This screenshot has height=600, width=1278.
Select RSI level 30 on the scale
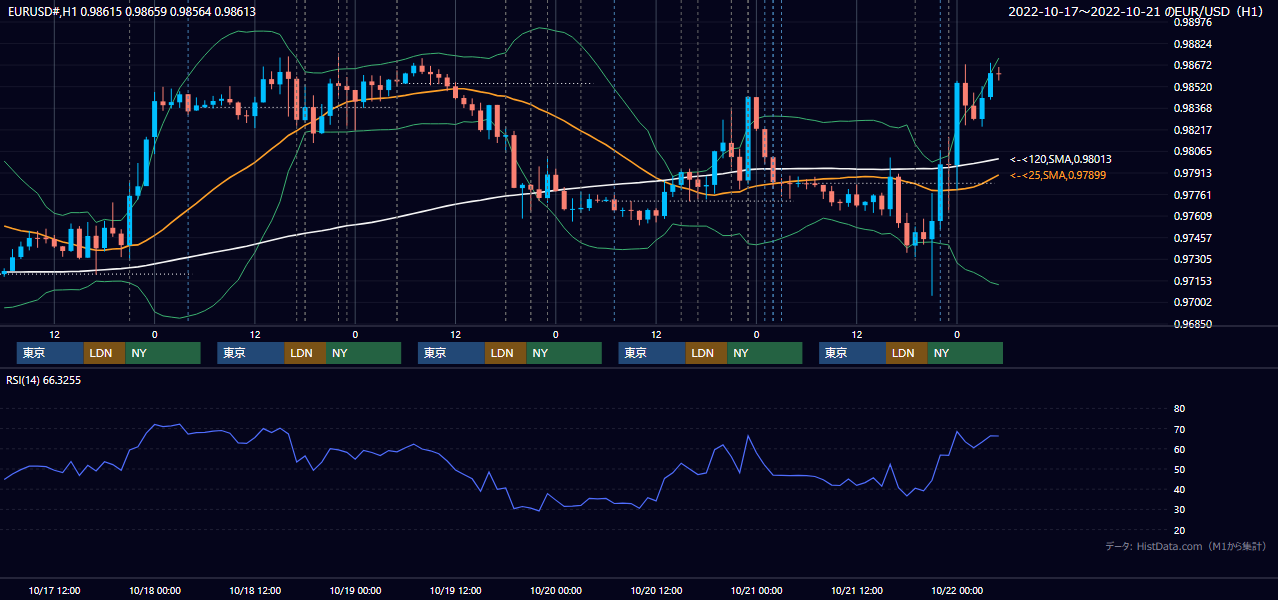1179,510
